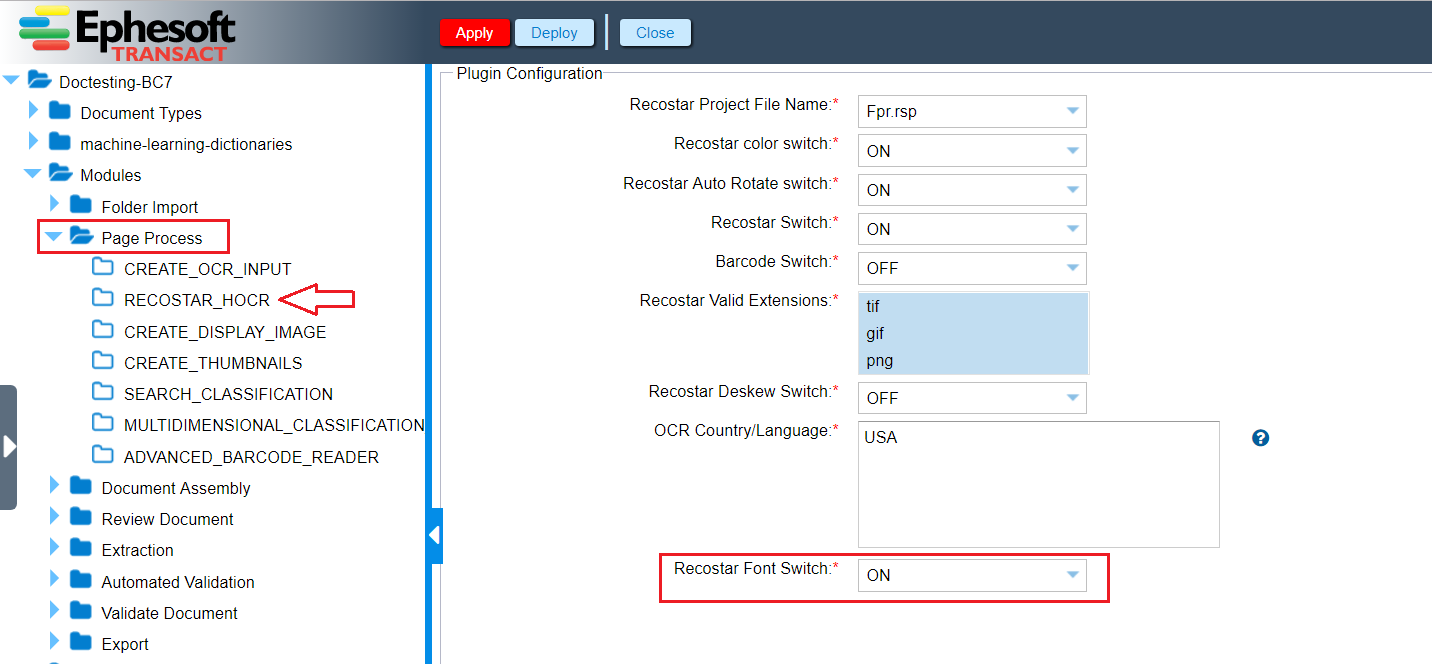
Task: Open the Recostar Auto Rotate switch dropdown
Action: tap(972, 190)
